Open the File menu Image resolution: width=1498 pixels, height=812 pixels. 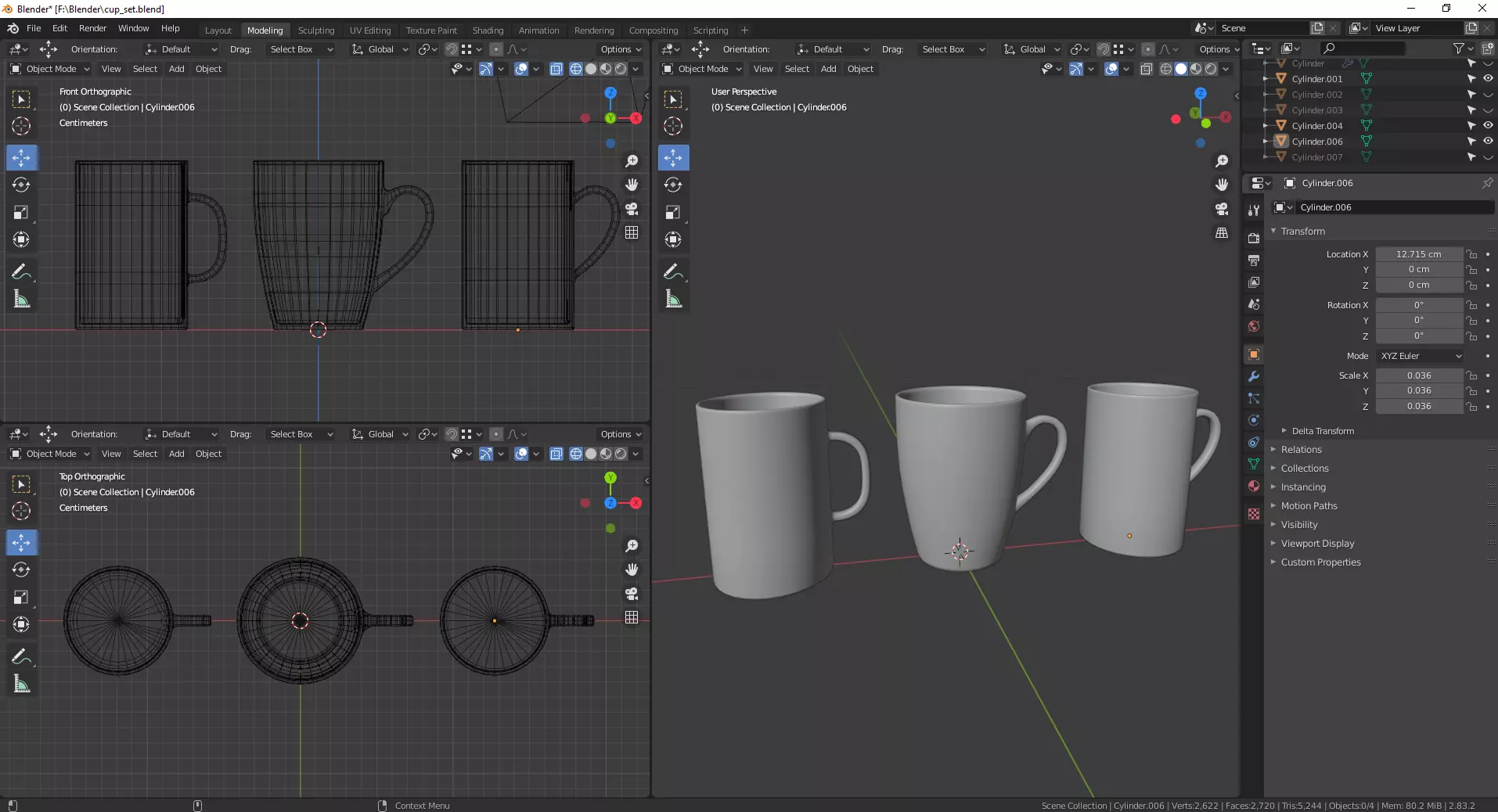[34, 28]
